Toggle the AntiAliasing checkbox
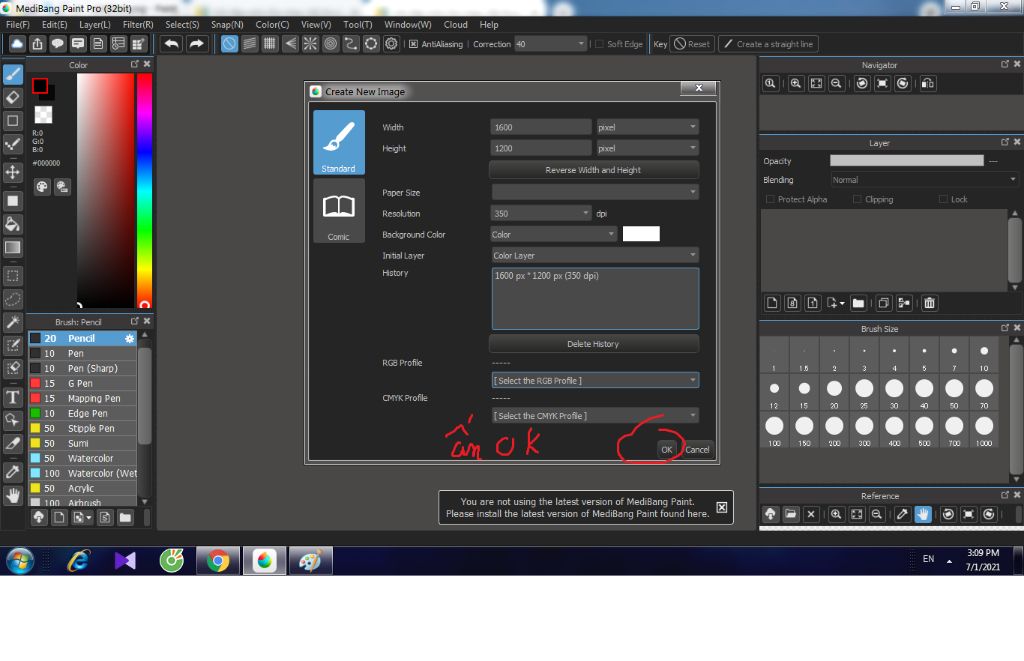The height and width of the screenshot is (661, 1024). tap(413, 44)
